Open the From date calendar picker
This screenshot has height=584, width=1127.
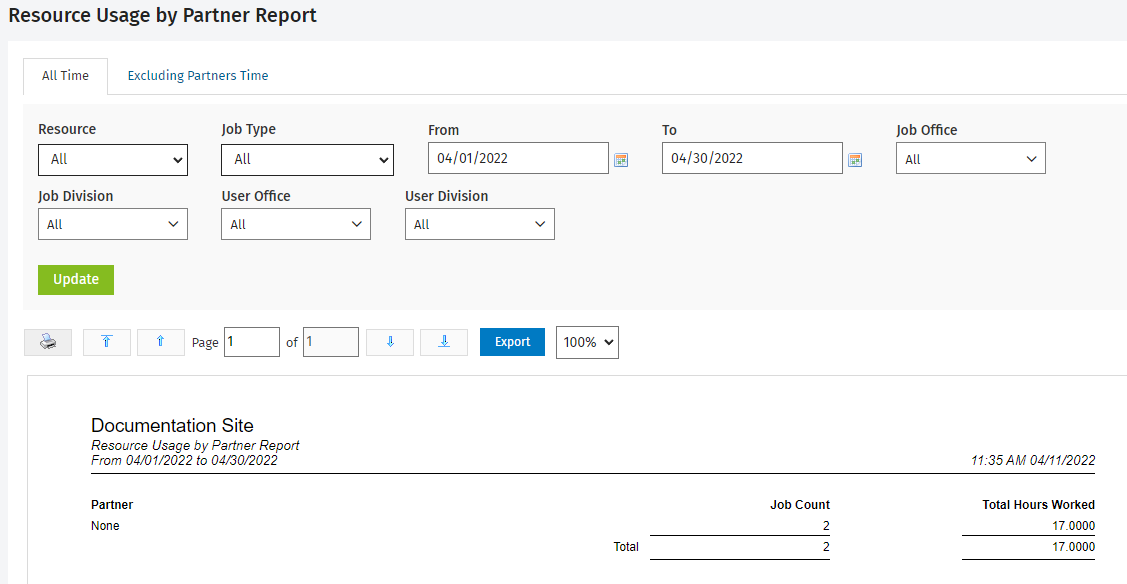point(621,160)
